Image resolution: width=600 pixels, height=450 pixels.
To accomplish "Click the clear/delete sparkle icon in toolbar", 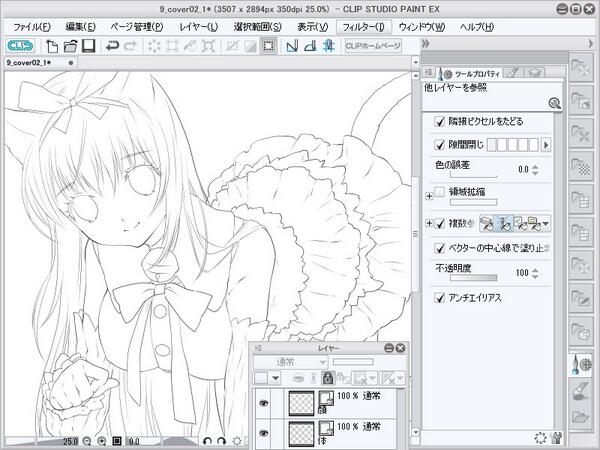I will (x=154, y=46).
